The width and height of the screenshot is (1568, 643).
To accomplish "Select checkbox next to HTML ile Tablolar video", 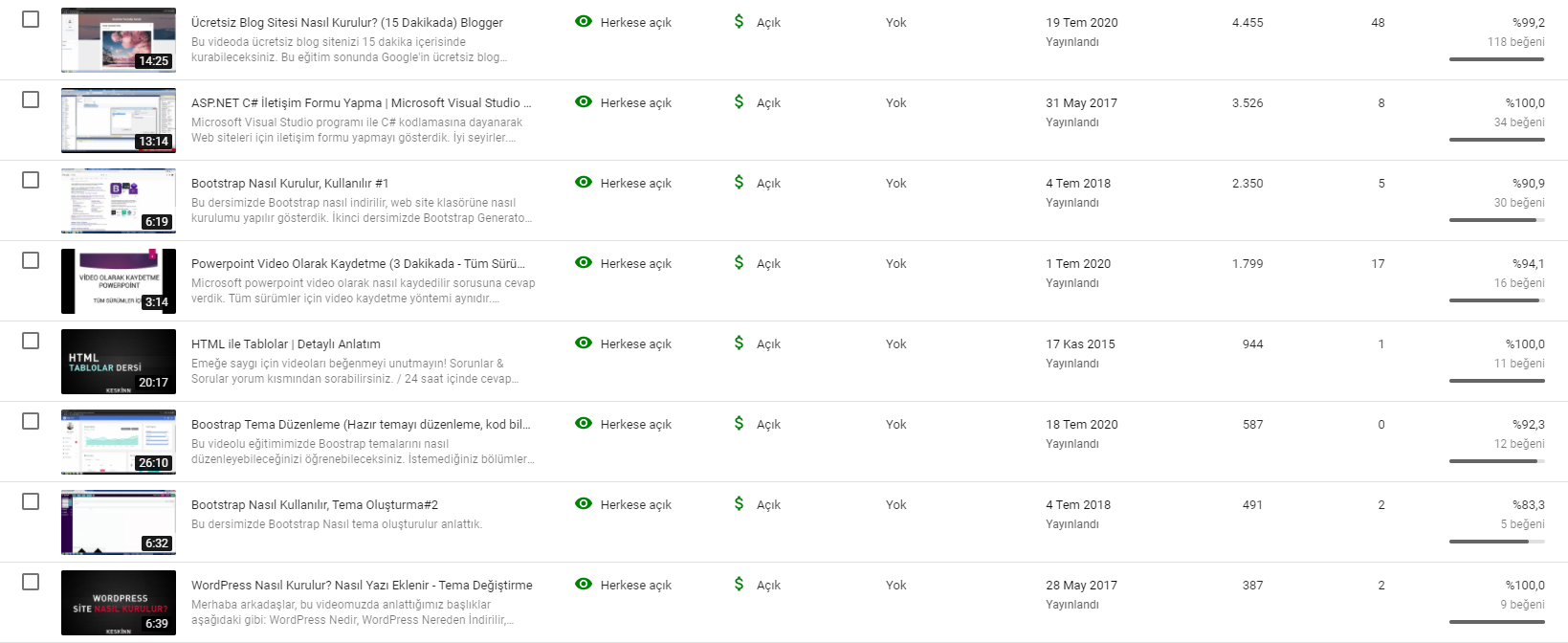I will pyautogui.click(x=31, y=341).
